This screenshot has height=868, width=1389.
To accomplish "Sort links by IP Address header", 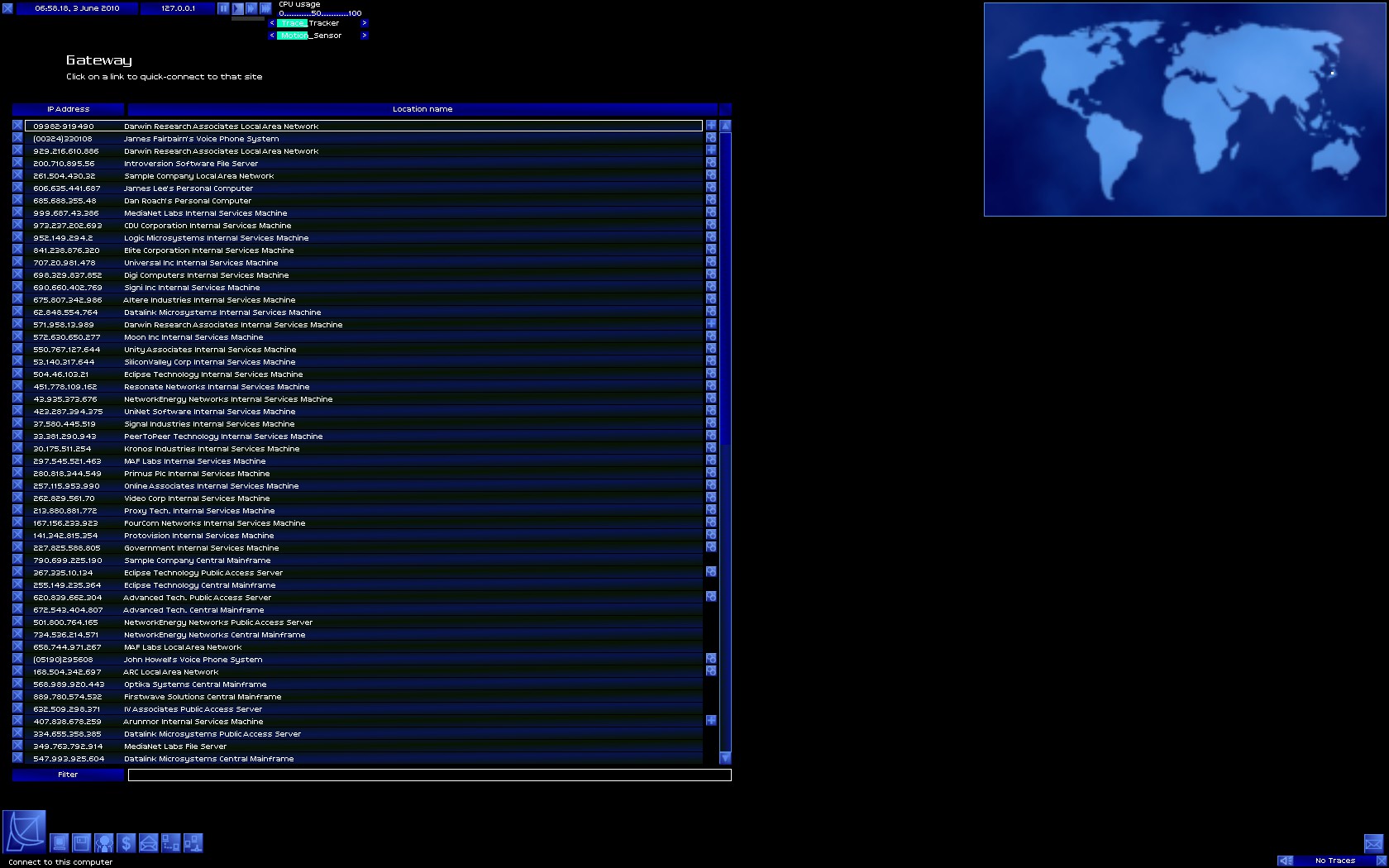I will [x=68, y=109].
